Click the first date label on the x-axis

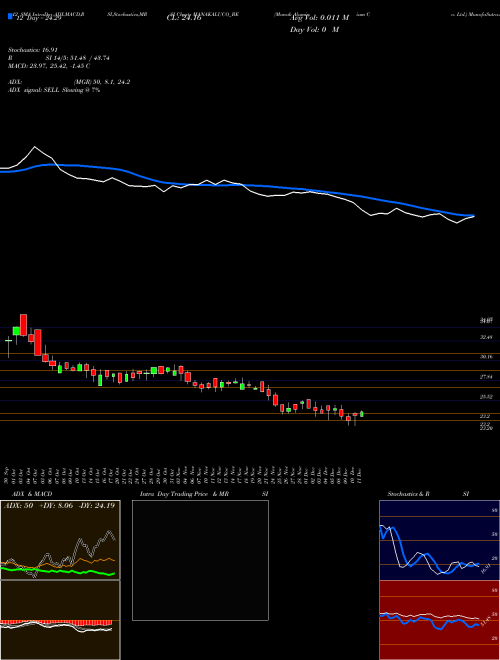pyautogui.click(x=8, y=475)
